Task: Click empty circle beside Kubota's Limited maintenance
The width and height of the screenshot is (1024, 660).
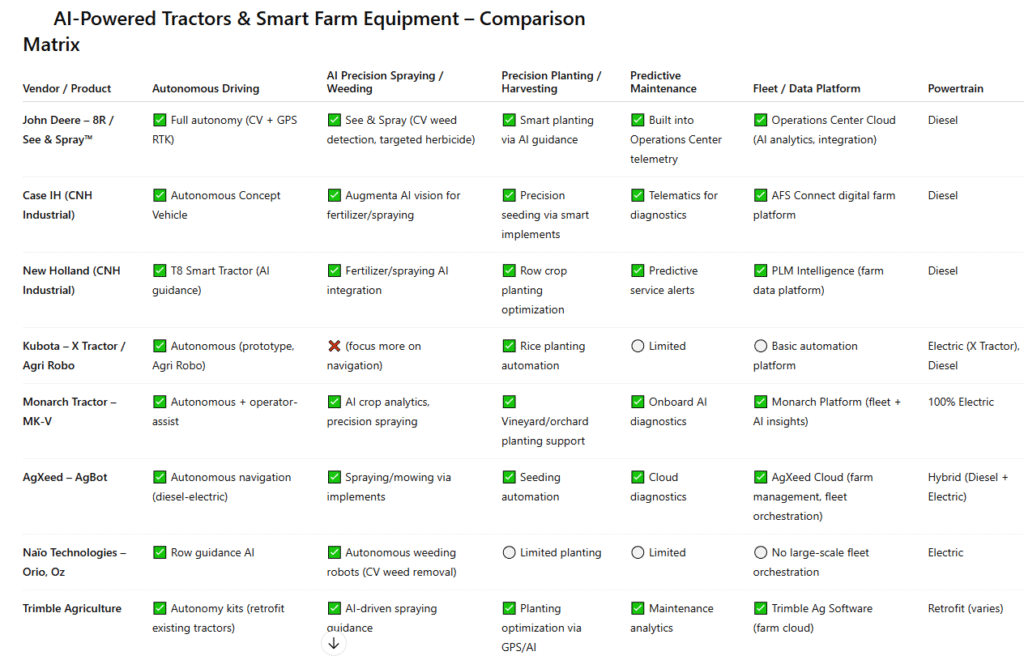Action: click(x=637, y=346)
